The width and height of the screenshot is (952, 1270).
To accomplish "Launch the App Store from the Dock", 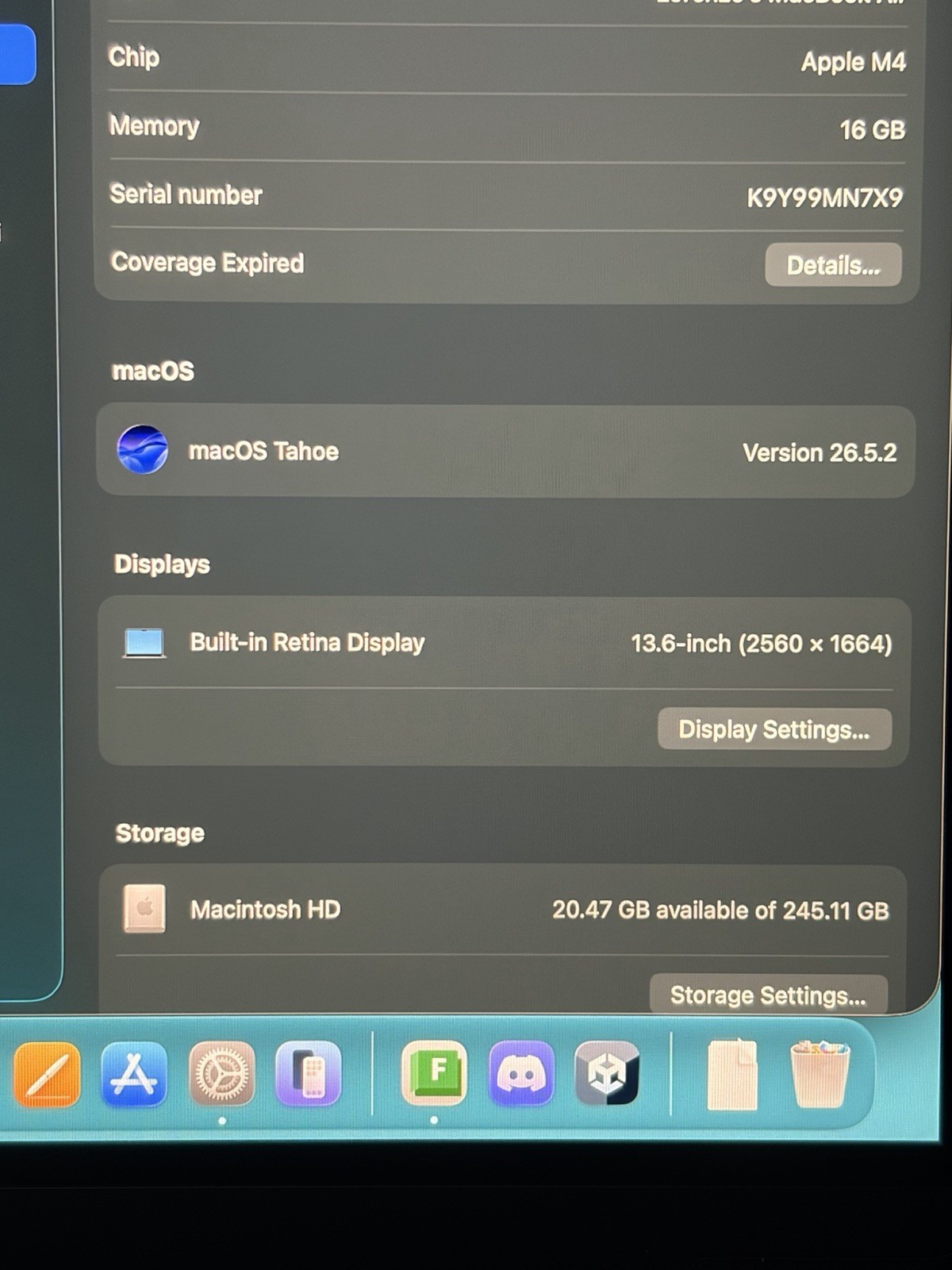I will pos(134,1075).
